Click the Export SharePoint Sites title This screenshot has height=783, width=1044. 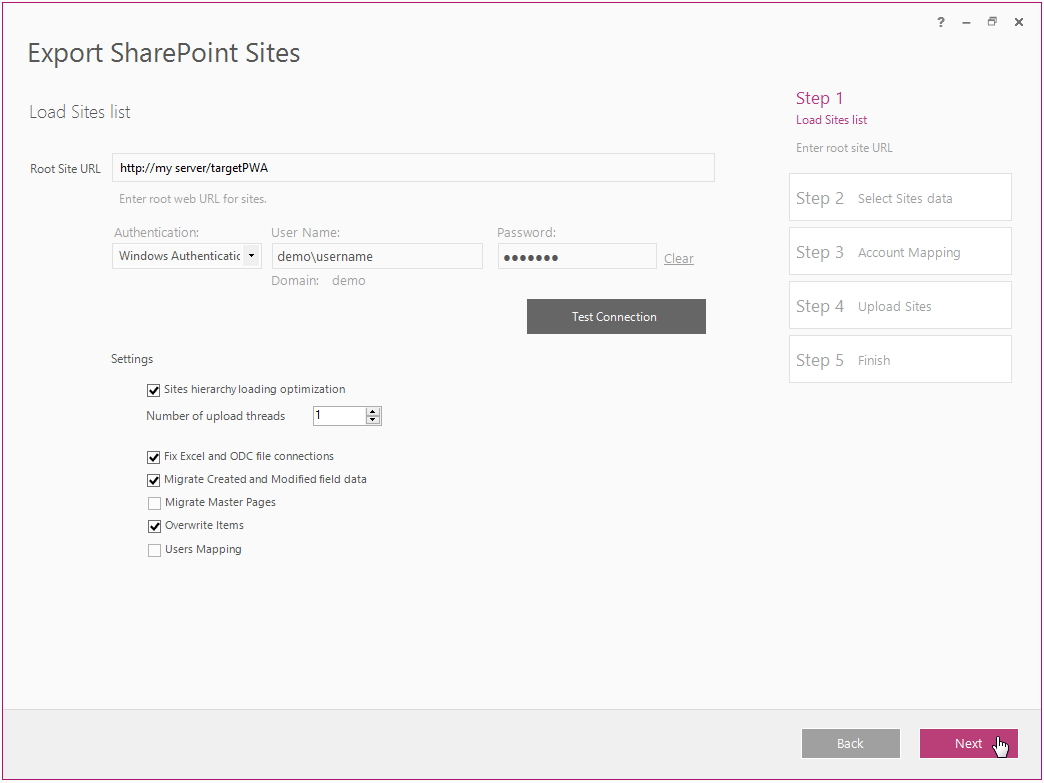(x=164, y=53)
